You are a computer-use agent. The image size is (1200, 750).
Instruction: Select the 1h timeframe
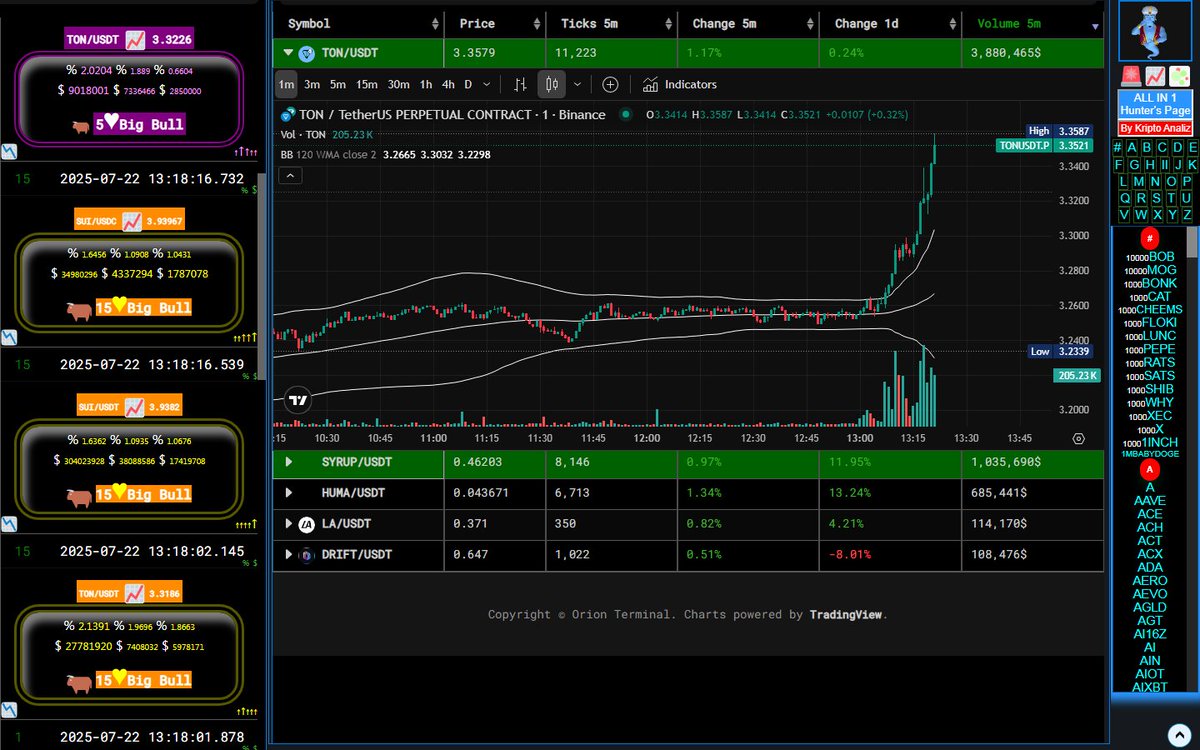point(426,85)
